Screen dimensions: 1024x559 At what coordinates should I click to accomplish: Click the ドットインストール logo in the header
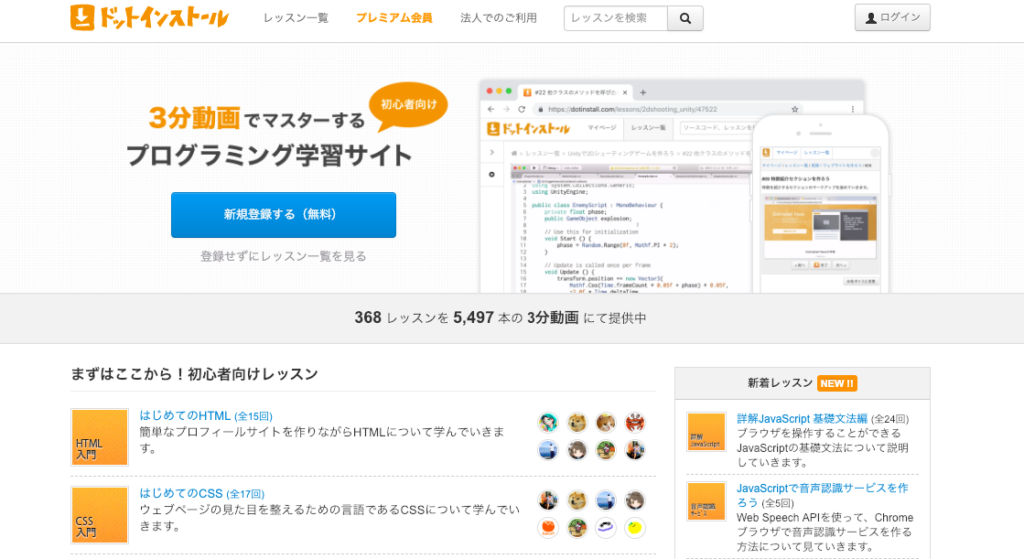click(150, 18)
